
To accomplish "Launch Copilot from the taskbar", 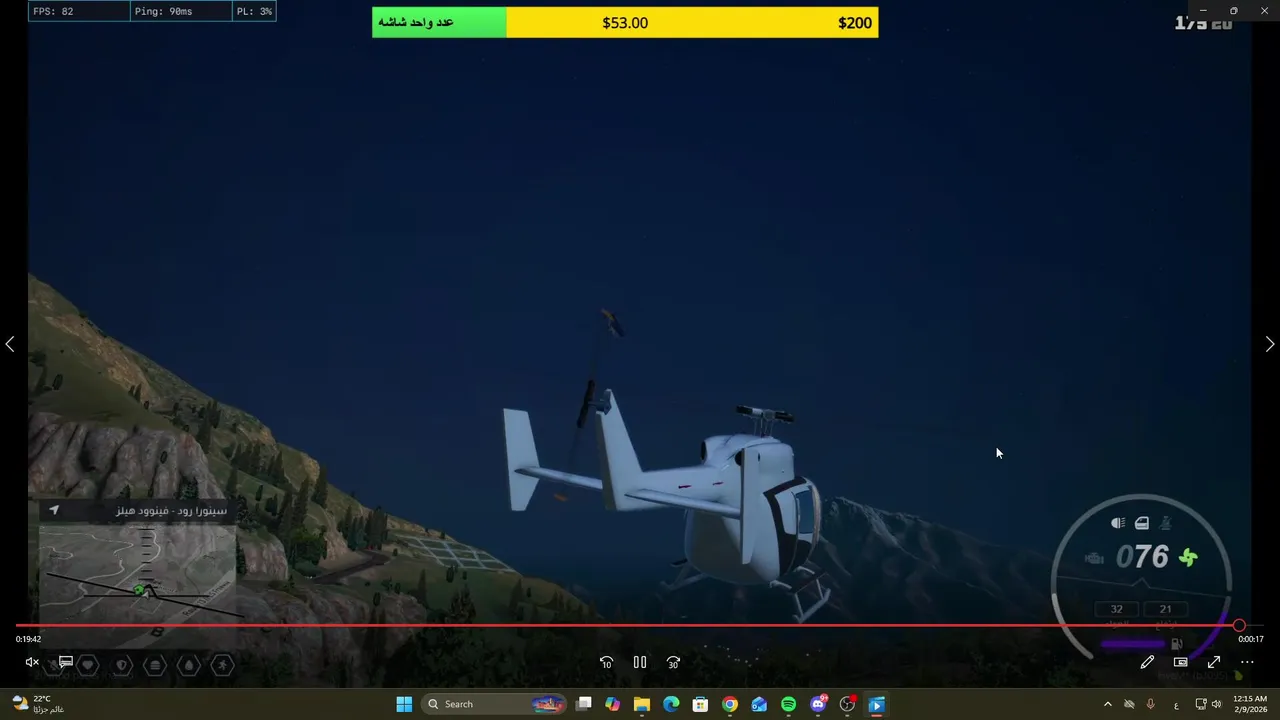I will coord(613,704).
